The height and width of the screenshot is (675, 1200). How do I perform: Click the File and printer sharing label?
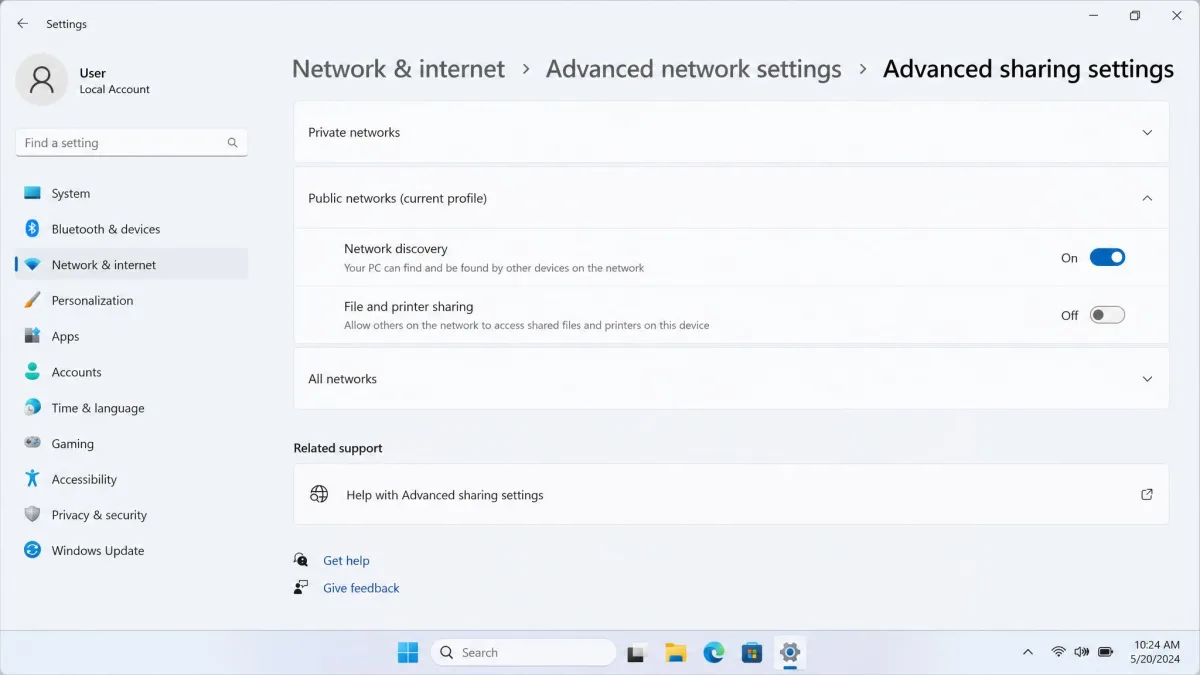click(x=408, y=307)
